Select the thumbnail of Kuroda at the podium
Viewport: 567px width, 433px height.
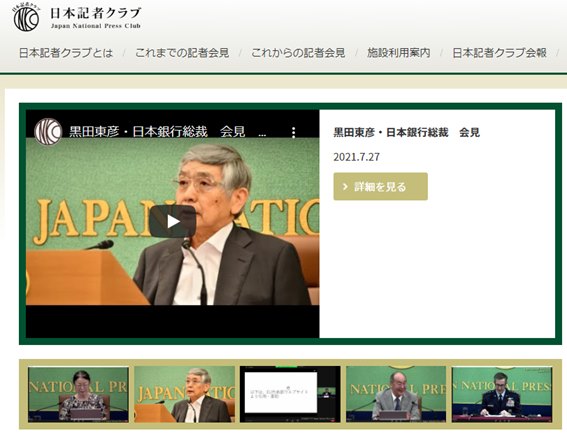pyautogui.click(x=184, y=394)
